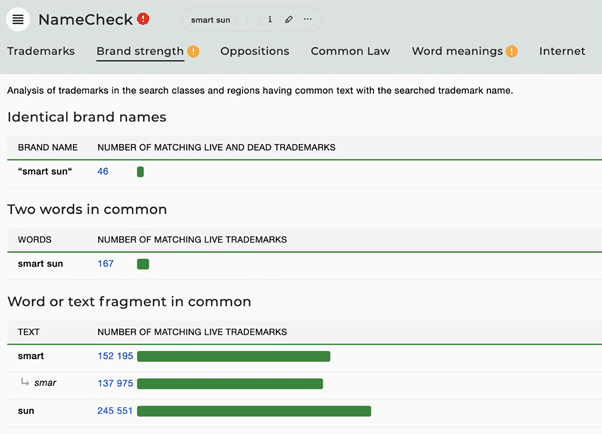Switch to the Trademarks tab
The width and height of the screenshot is (602, 434).
[41, 51]
